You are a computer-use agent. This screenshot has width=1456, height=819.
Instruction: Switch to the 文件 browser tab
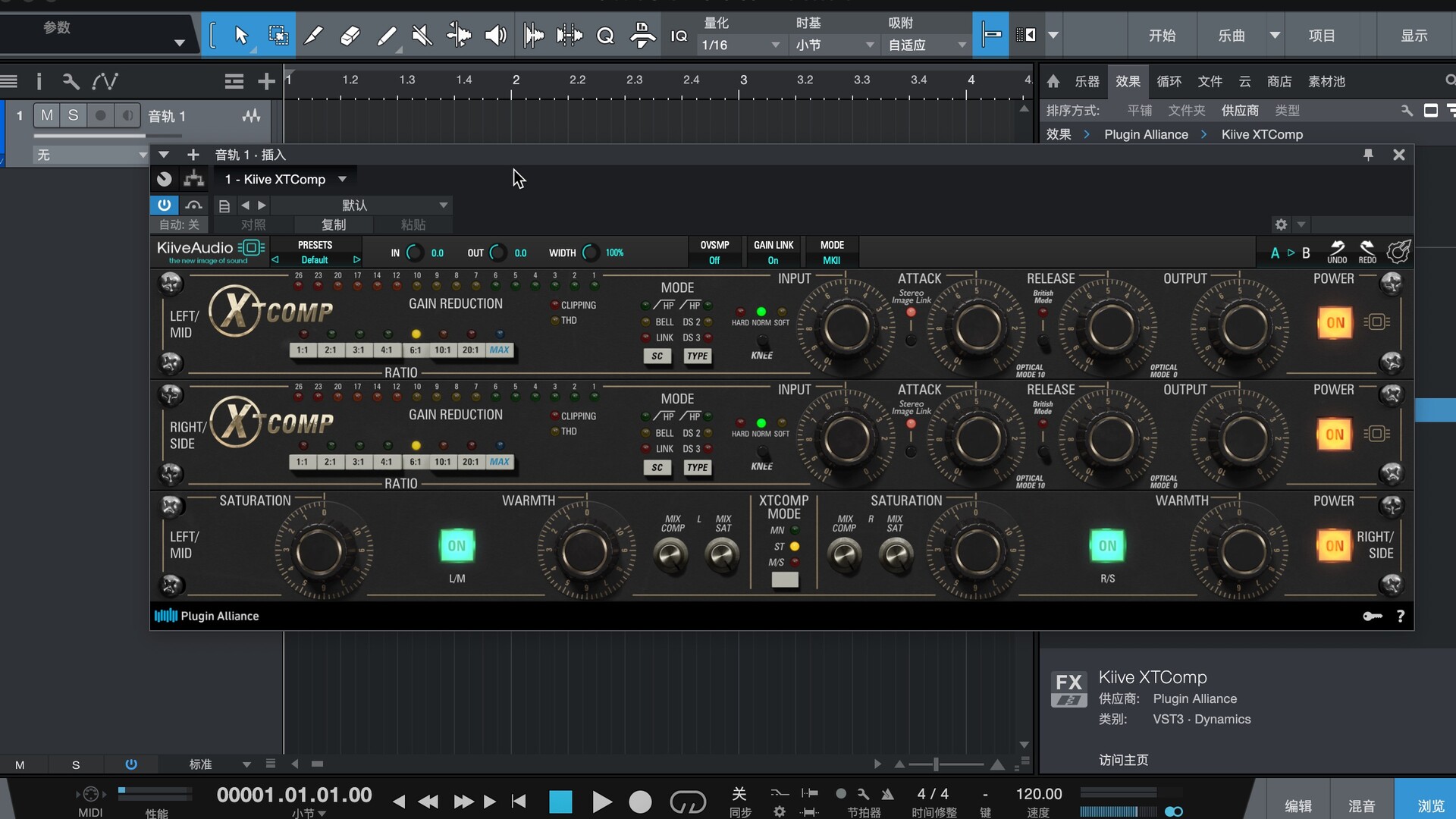tap(1210, 81)
